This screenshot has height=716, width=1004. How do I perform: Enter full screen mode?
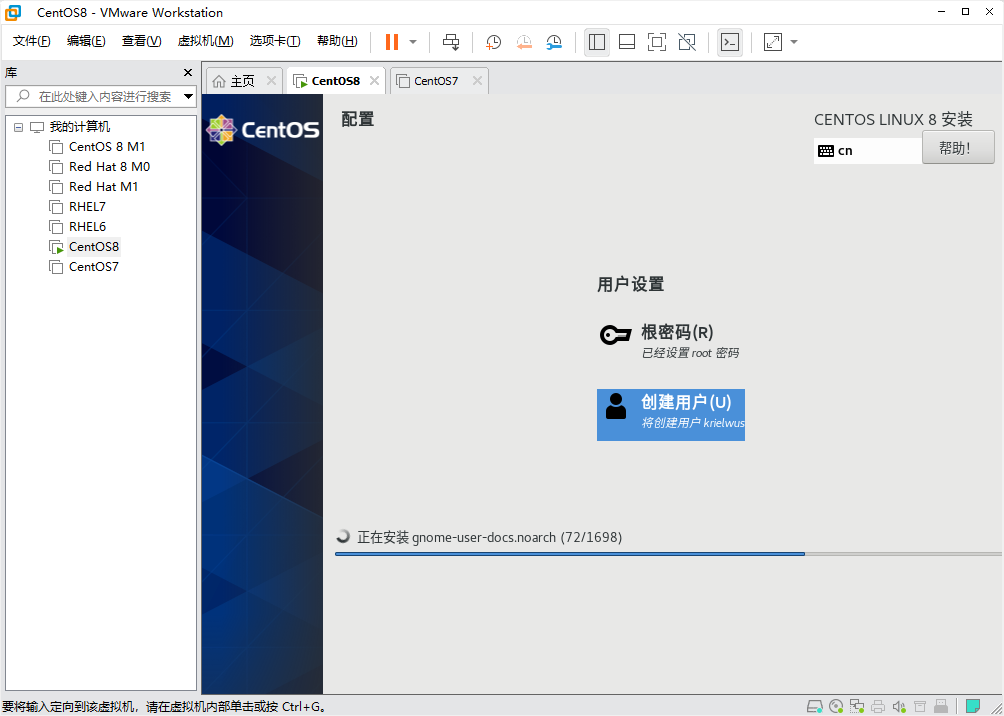tap(657, 42)
